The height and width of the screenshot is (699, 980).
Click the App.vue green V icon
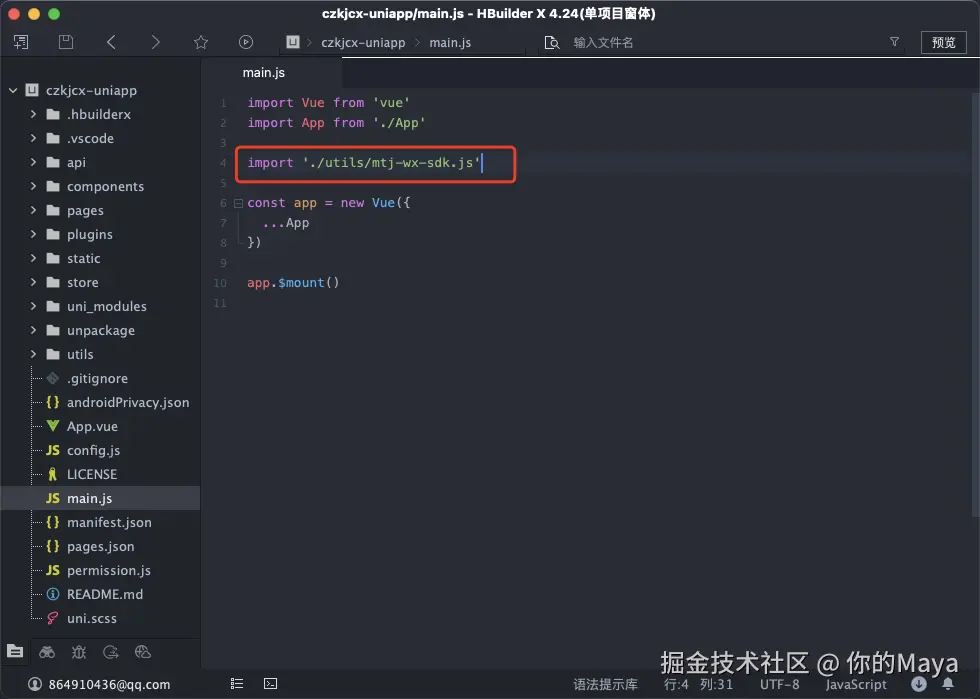pyautogui.click(x=53, y=426)
